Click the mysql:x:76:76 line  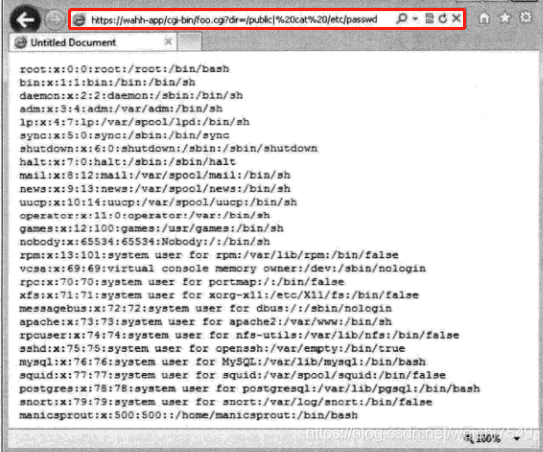tap(222, 362)
